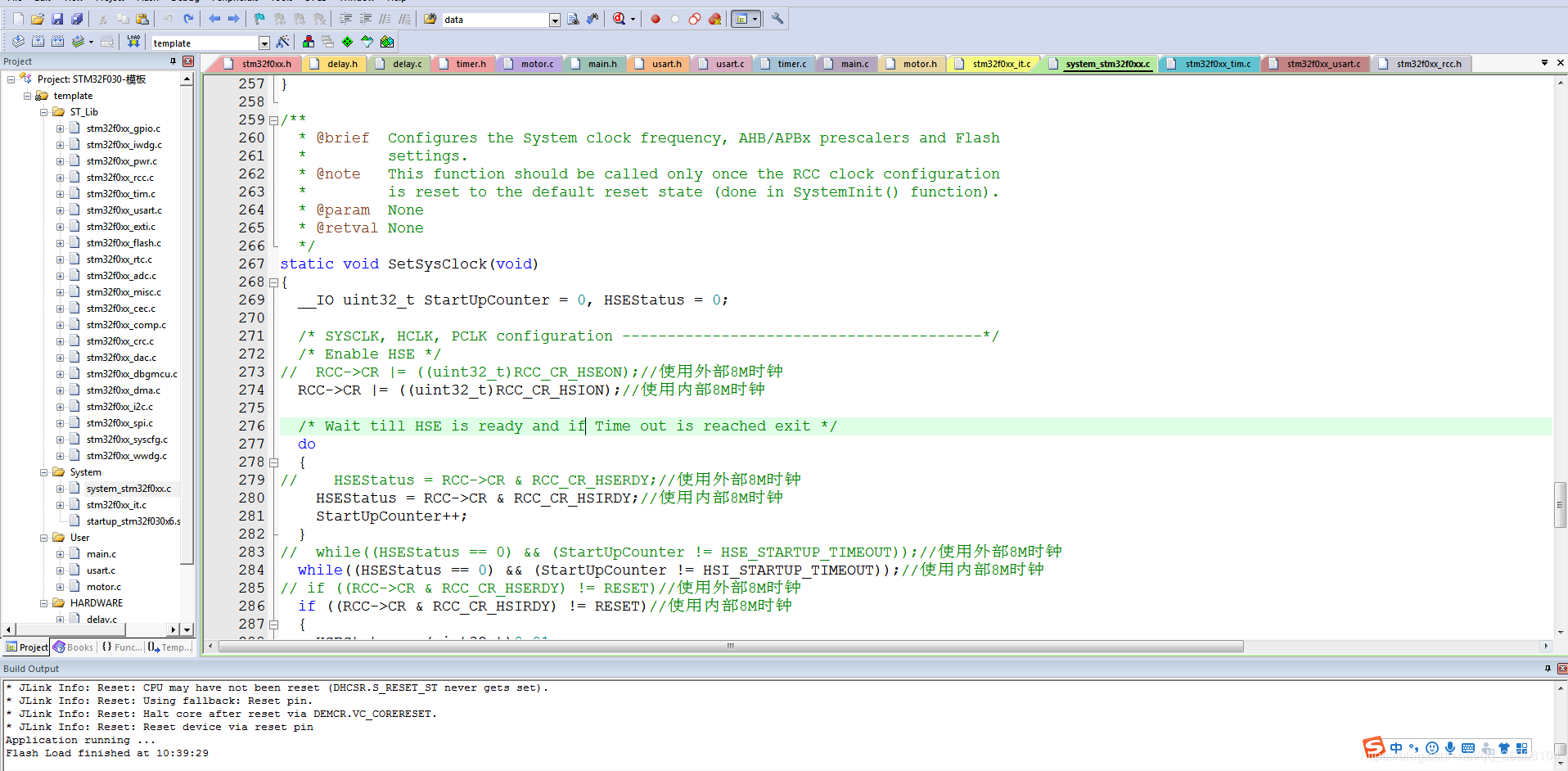Open the template target dropdown
The width and height of the screenshot is (1568, 771).
pyautogui.click(x=264, y=43)
